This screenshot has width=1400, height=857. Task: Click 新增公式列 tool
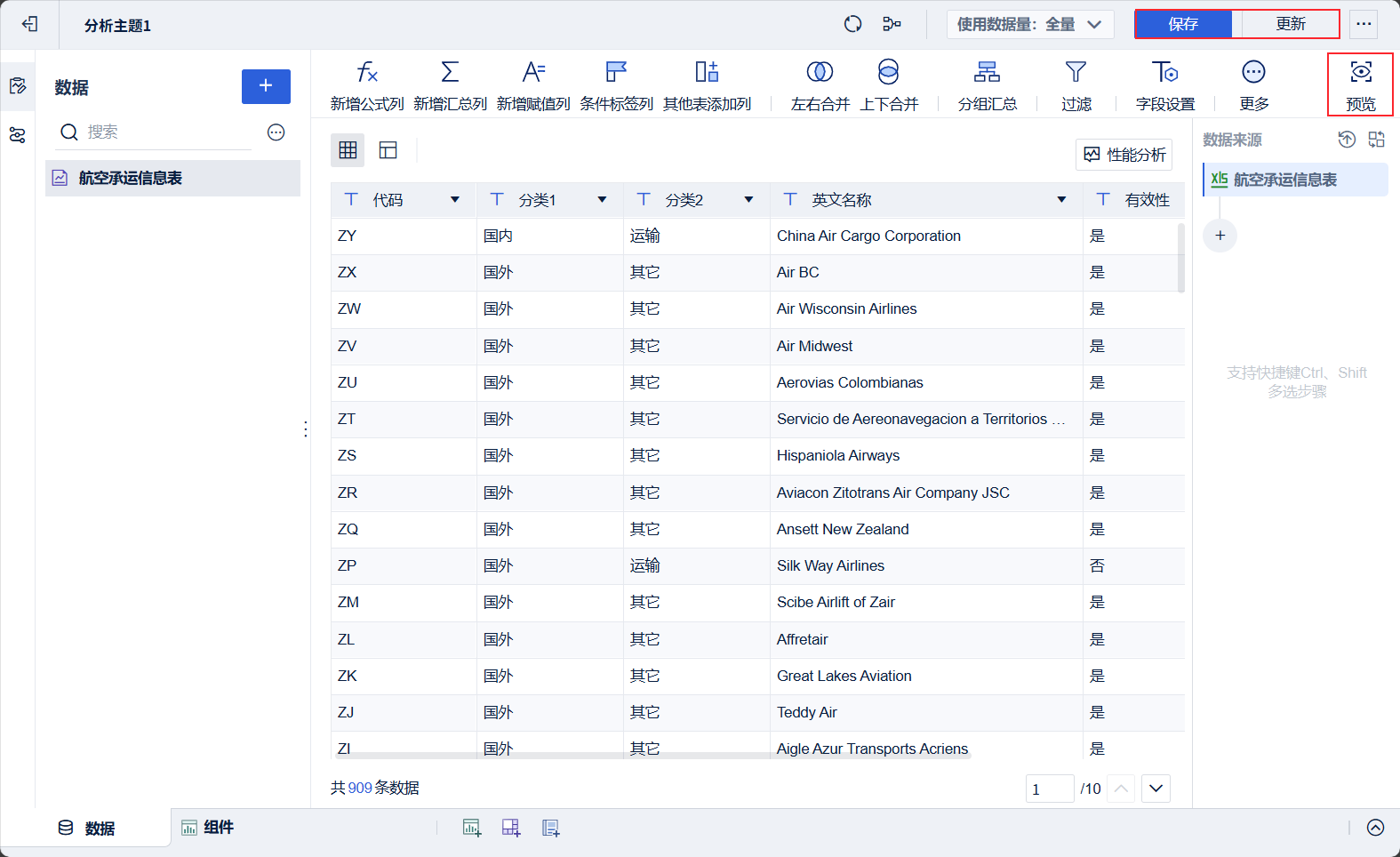[367, 85]
